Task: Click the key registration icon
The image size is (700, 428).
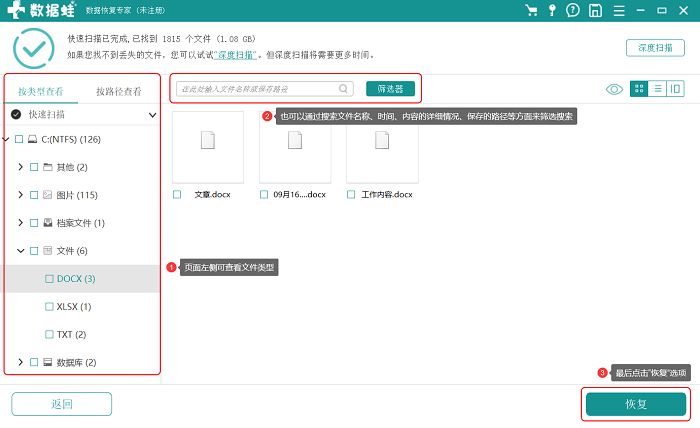Action: point(552,10)
